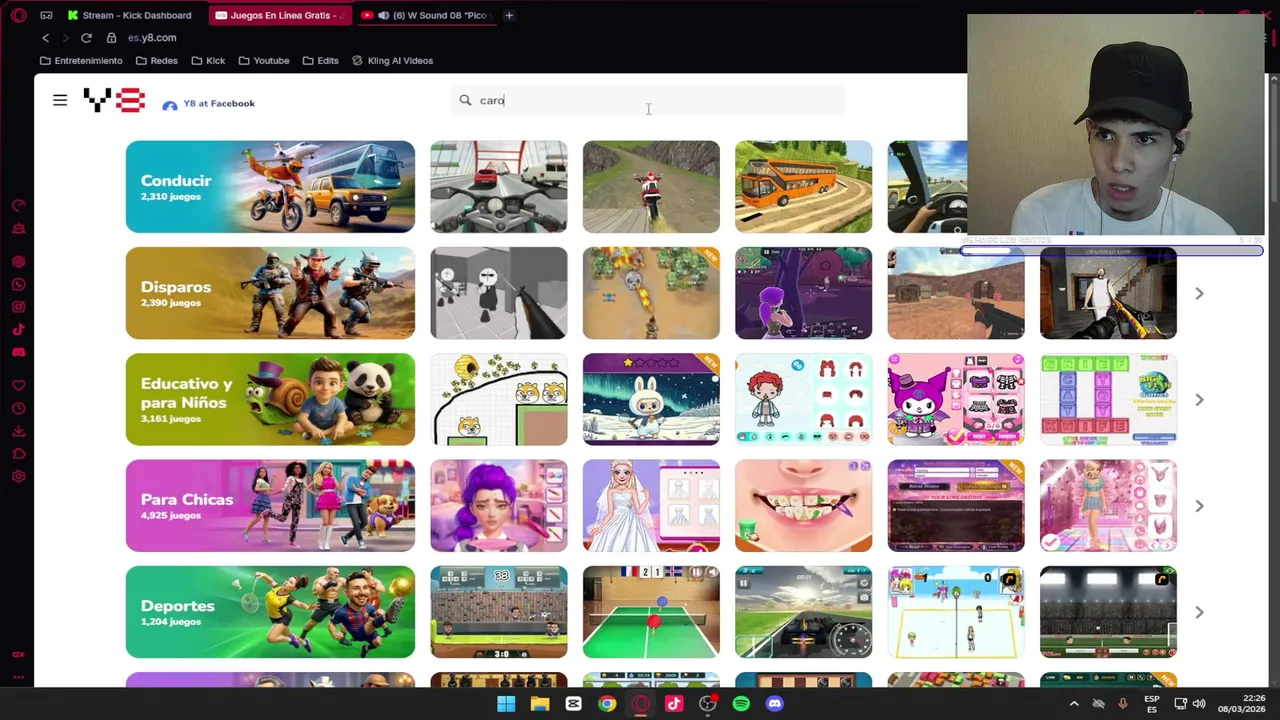Open sidebar three-dots more options
1280x720 pixels.
click(18, 677)
